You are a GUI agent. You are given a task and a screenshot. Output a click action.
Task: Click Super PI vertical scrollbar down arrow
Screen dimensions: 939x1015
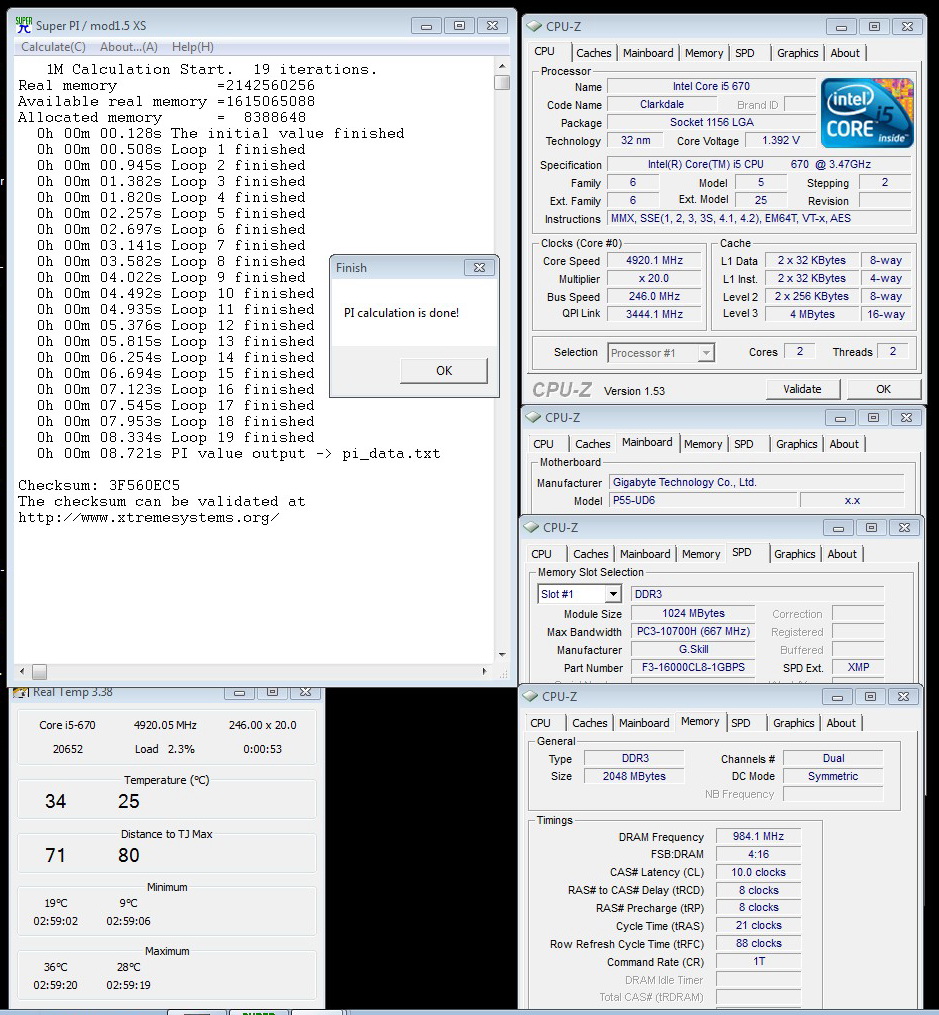[502, 655]
